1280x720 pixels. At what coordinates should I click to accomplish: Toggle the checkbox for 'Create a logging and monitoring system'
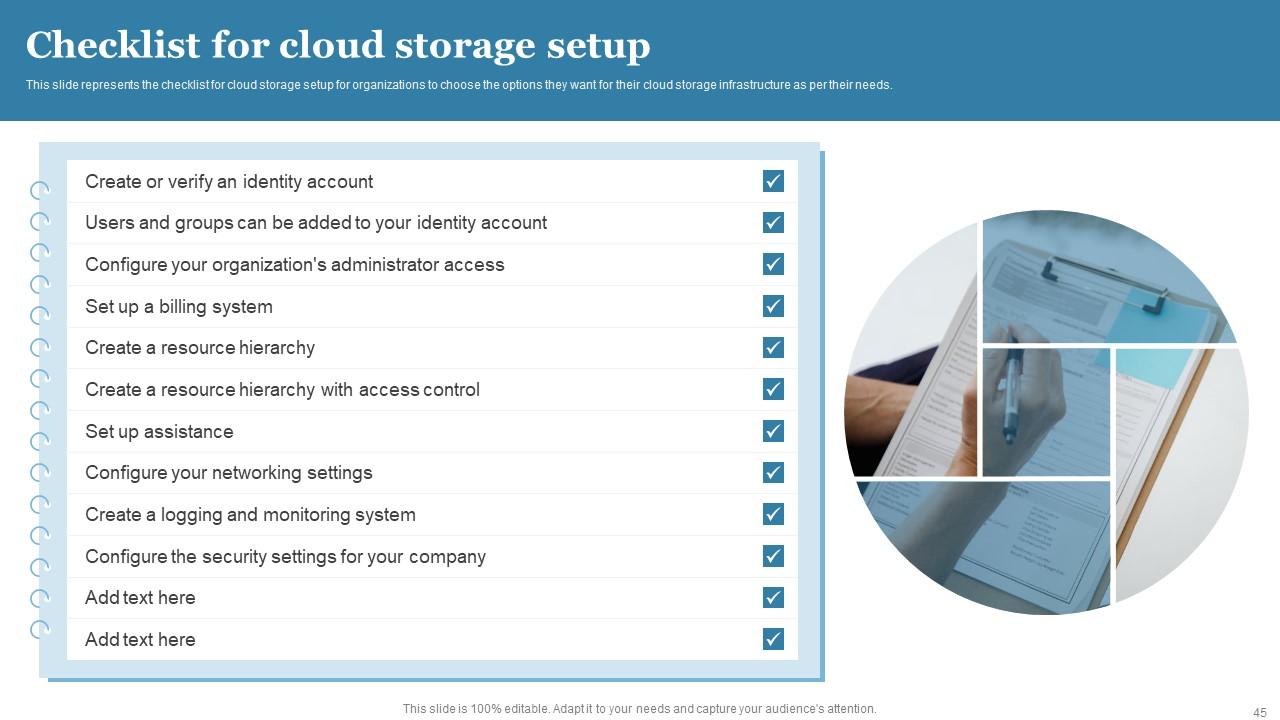(773, 514)
